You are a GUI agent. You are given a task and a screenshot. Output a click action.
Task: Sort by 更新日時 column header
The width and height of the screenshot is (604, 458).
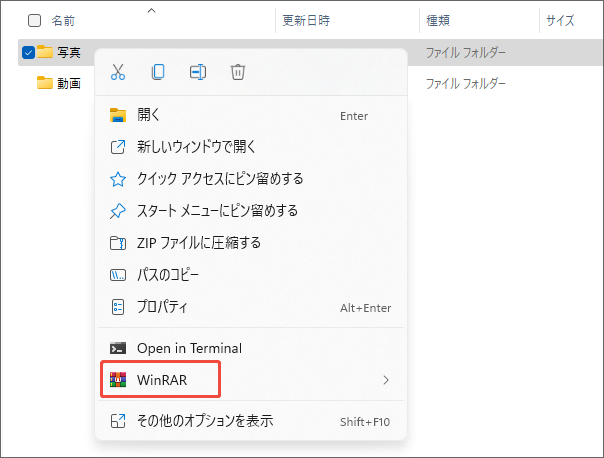pyautogui.click(x=306, y=20)
